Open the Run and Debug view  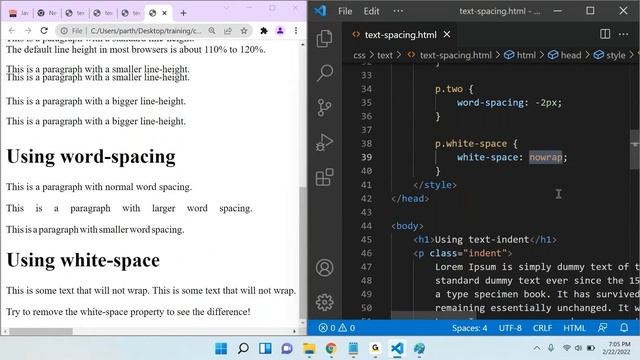click(324, 142)
